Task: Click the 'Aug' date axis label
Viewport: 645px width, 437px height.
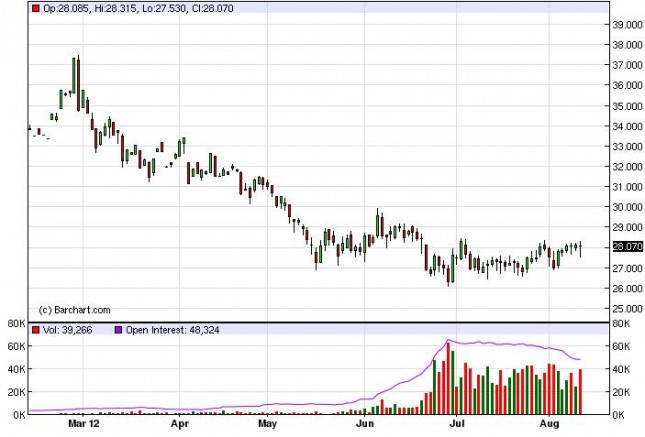Action: pyautogui.click(x=550, y=423)
